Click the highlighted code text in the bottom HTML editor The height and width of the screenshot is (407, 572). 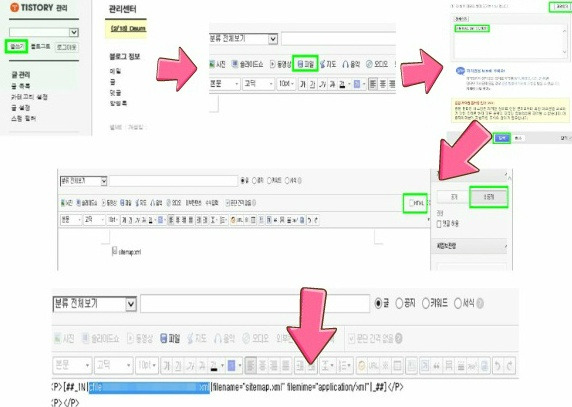point(149,387)
